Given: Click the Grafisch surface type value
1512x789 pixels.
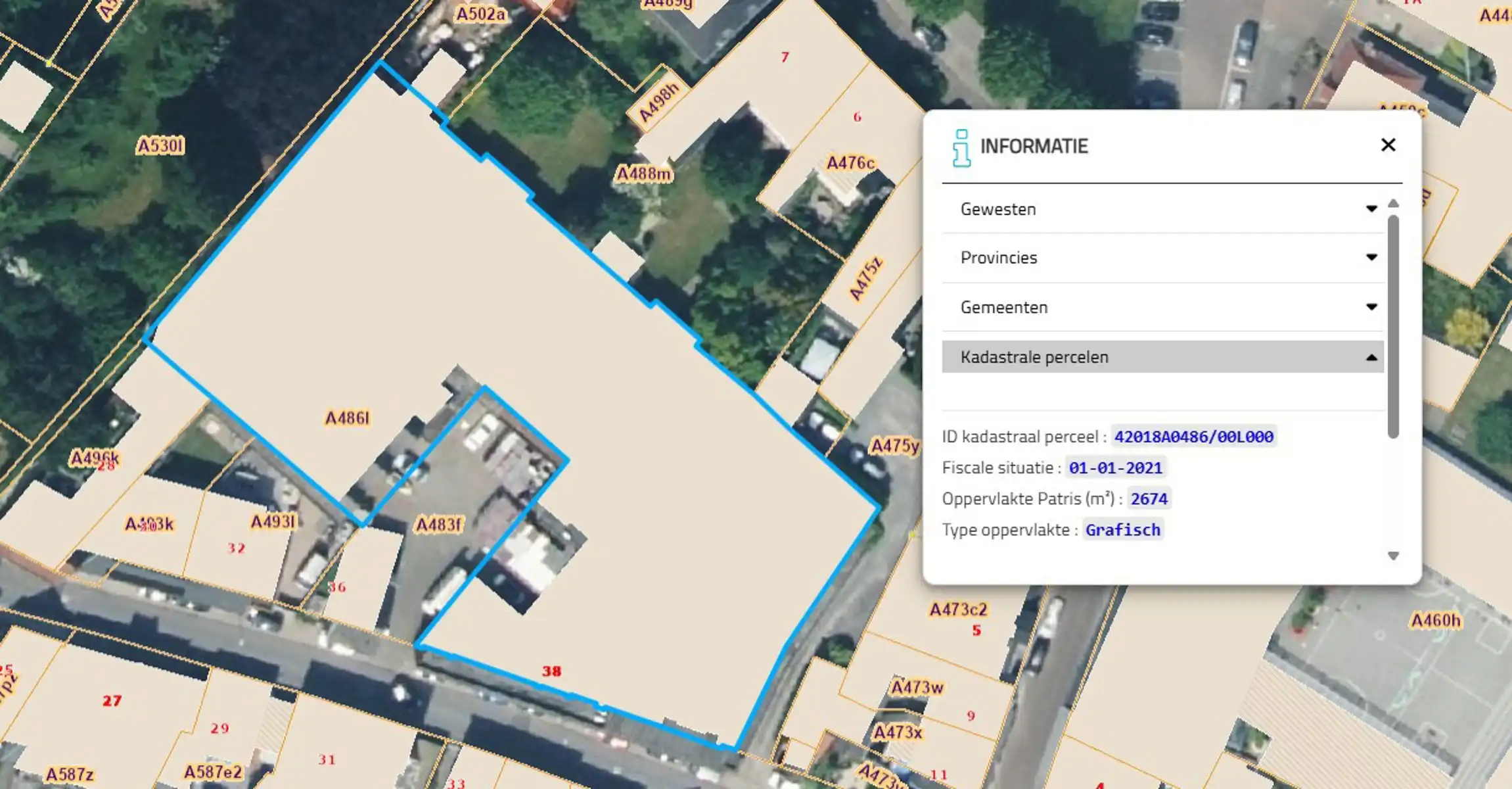Looking at the screenshot, I should [x=1122, y=530].
